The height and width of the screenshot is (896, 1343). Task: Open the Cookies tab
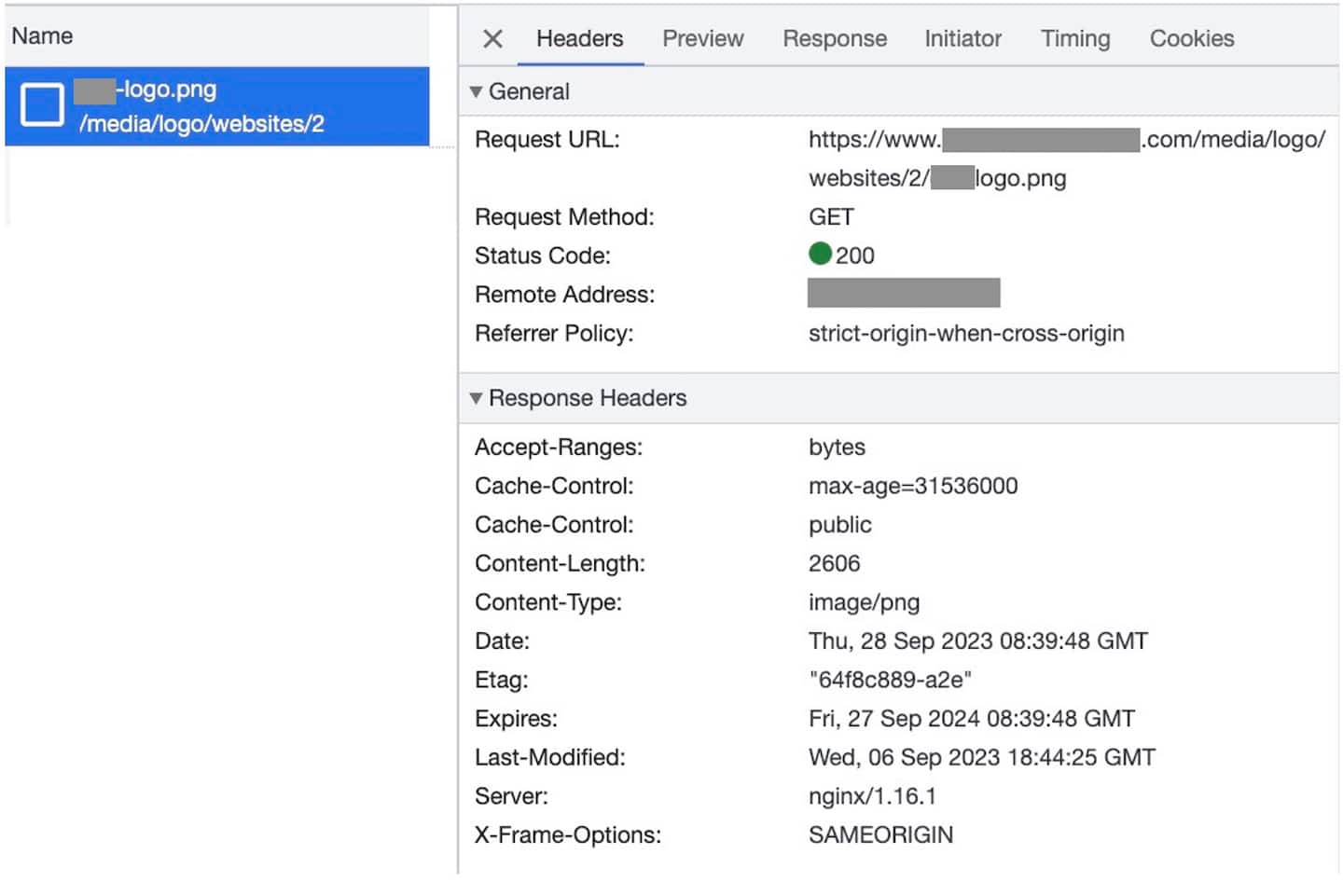pos(1191,39)
